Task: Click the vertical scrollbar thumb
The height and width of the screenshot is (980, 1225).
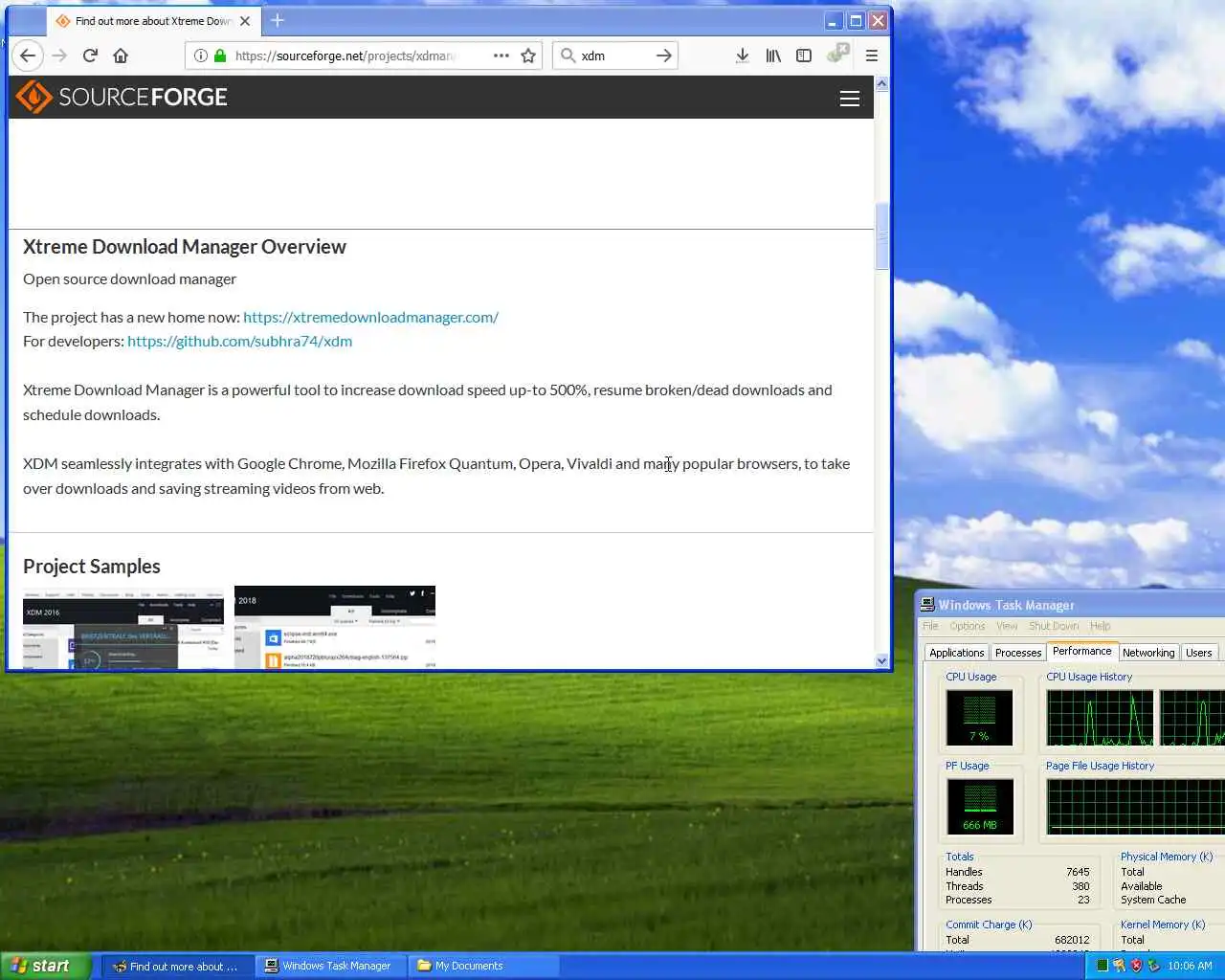Action: (881, 236)
